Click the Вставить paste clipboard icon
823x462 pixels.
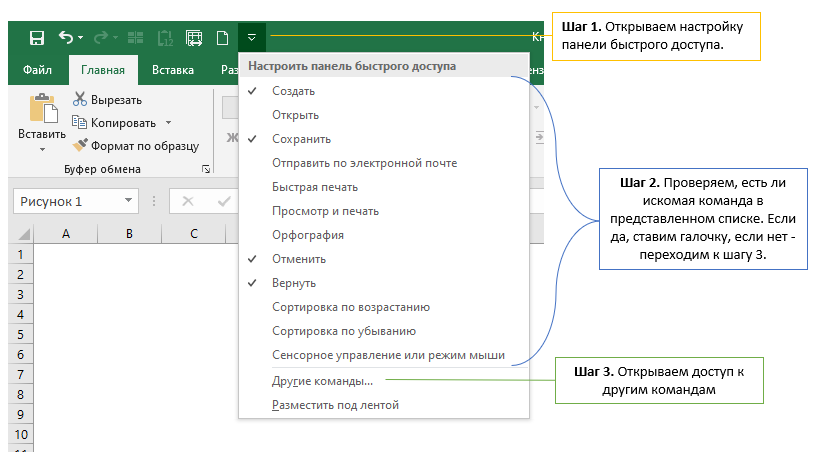pyautogui.click(x=44, y=109)
